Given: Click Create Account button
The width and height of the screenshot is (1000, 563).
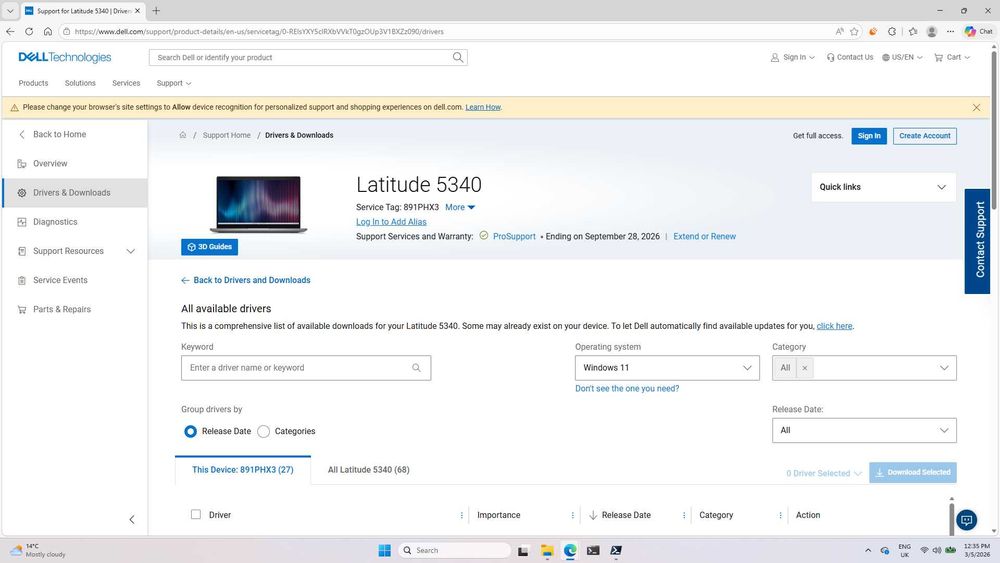Looking at the screenshot, I should click(x=924, y=136).
